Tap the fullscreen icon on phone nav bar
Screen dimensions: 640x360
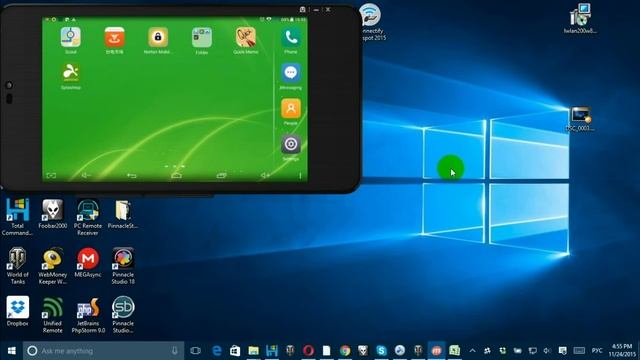coord(51,176)
